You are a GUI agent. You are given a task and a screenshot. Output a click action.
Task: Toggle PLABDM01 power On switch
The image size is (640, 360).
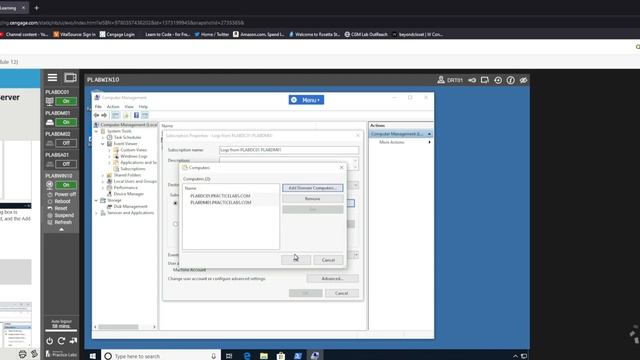(66, 122)
